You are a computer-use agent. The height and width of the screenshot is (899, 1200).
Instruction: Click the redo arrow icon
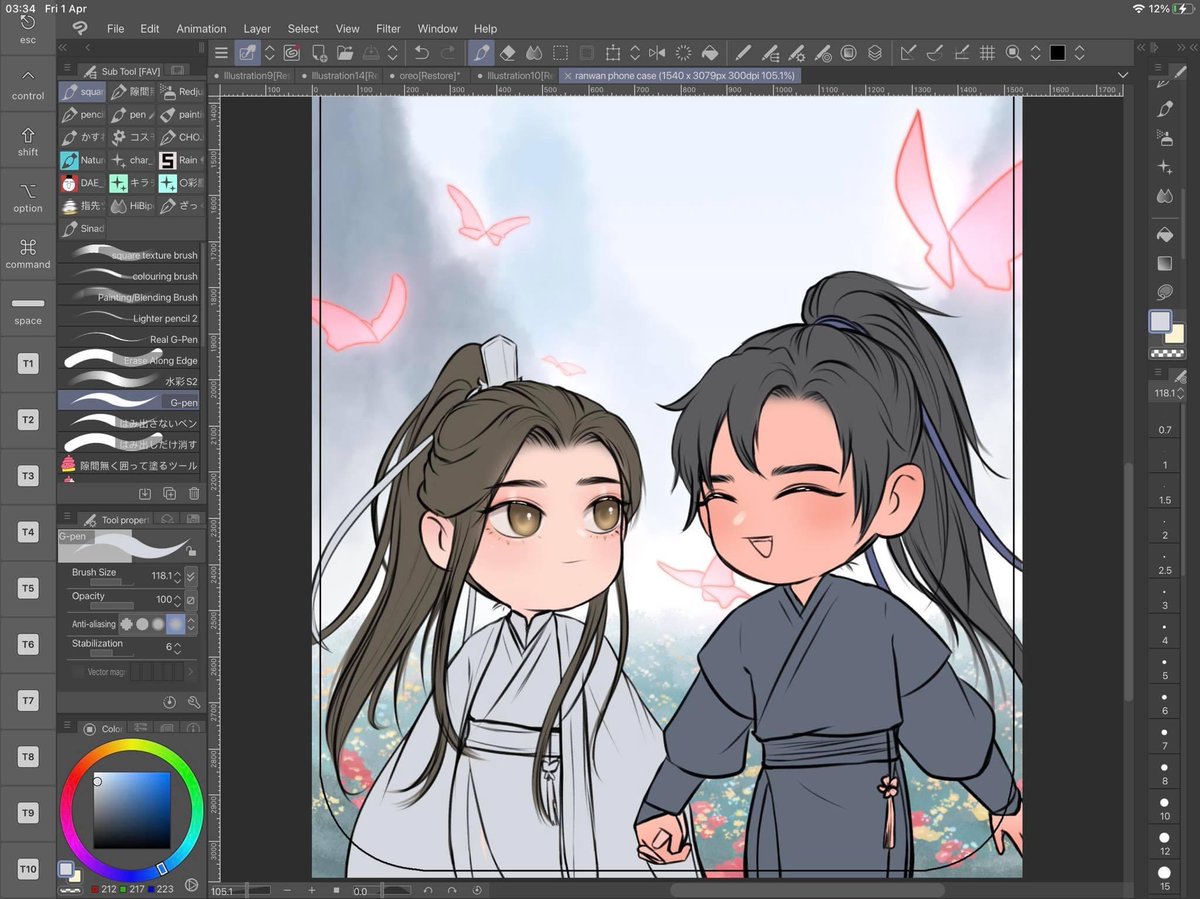pyautogui.click(x=448, y=53)
